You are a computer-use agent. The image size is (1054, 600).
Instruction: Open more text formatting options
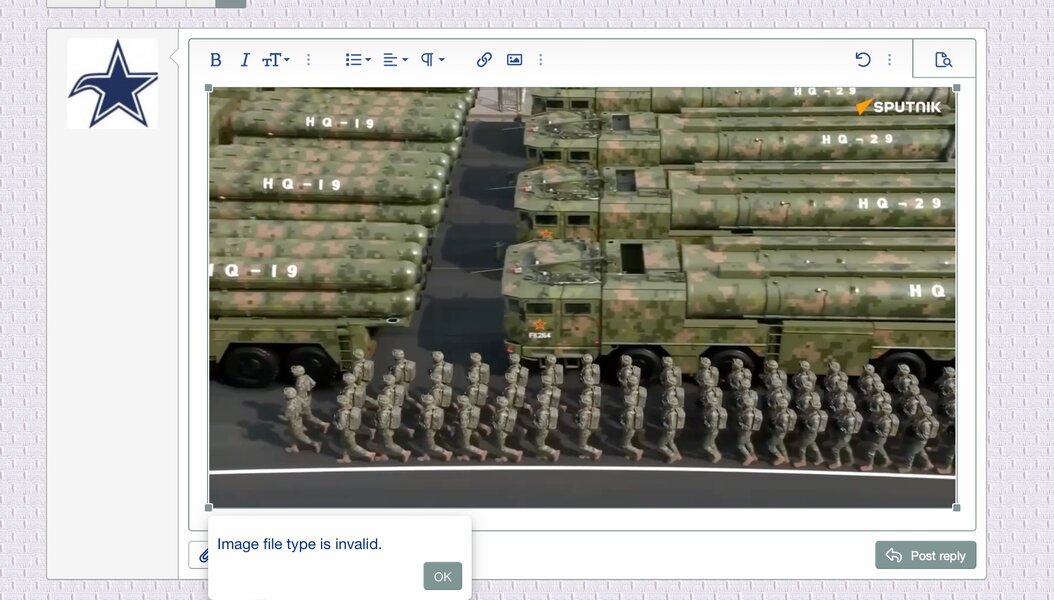(x=309, y=60)
